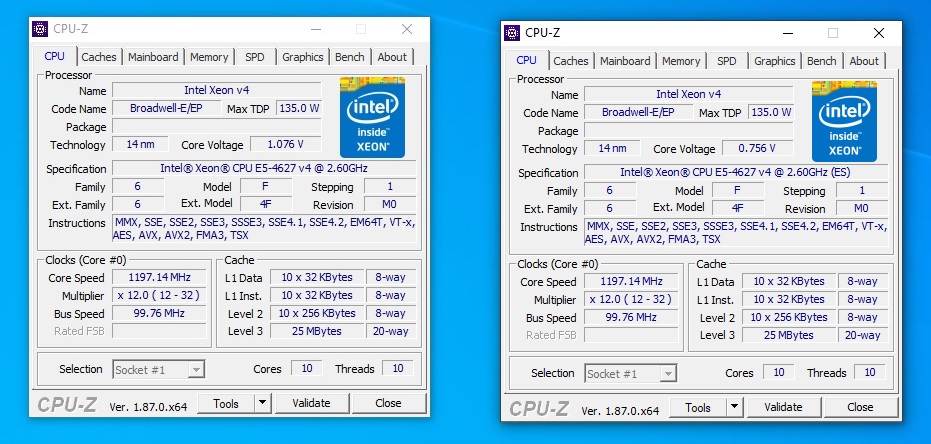
Task: Open Caches tab in right CPU-Z window
Action: click(x=571, y=61)
